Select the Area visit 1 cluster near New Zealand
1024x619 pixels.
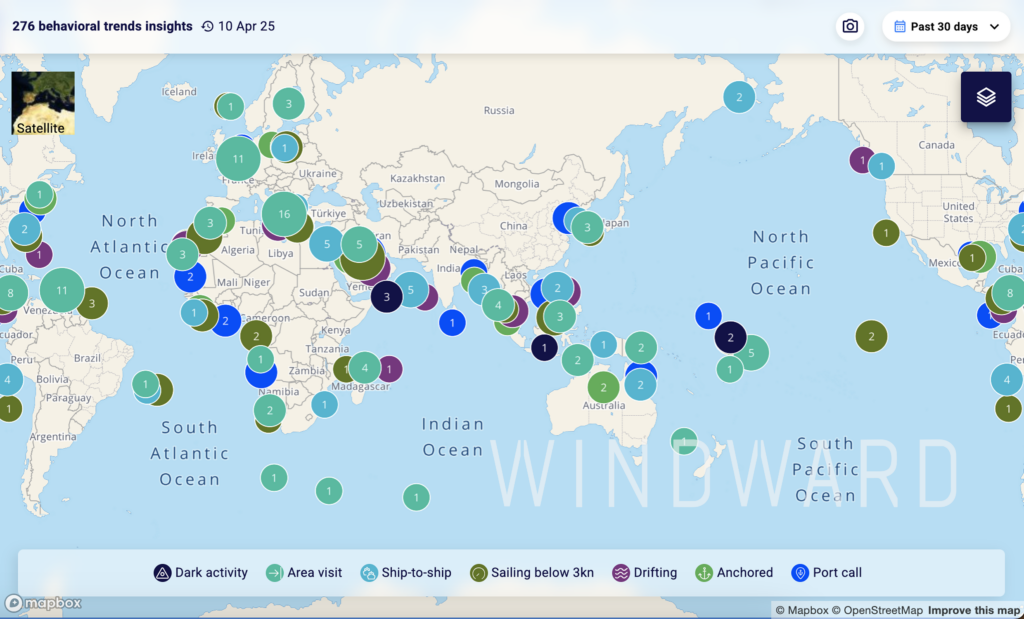tap(684, 441)
